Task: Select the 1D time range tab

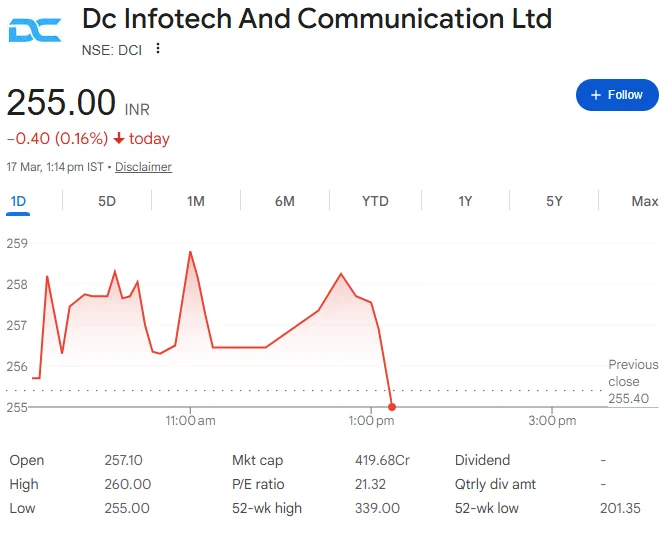Action: point(18,201)
